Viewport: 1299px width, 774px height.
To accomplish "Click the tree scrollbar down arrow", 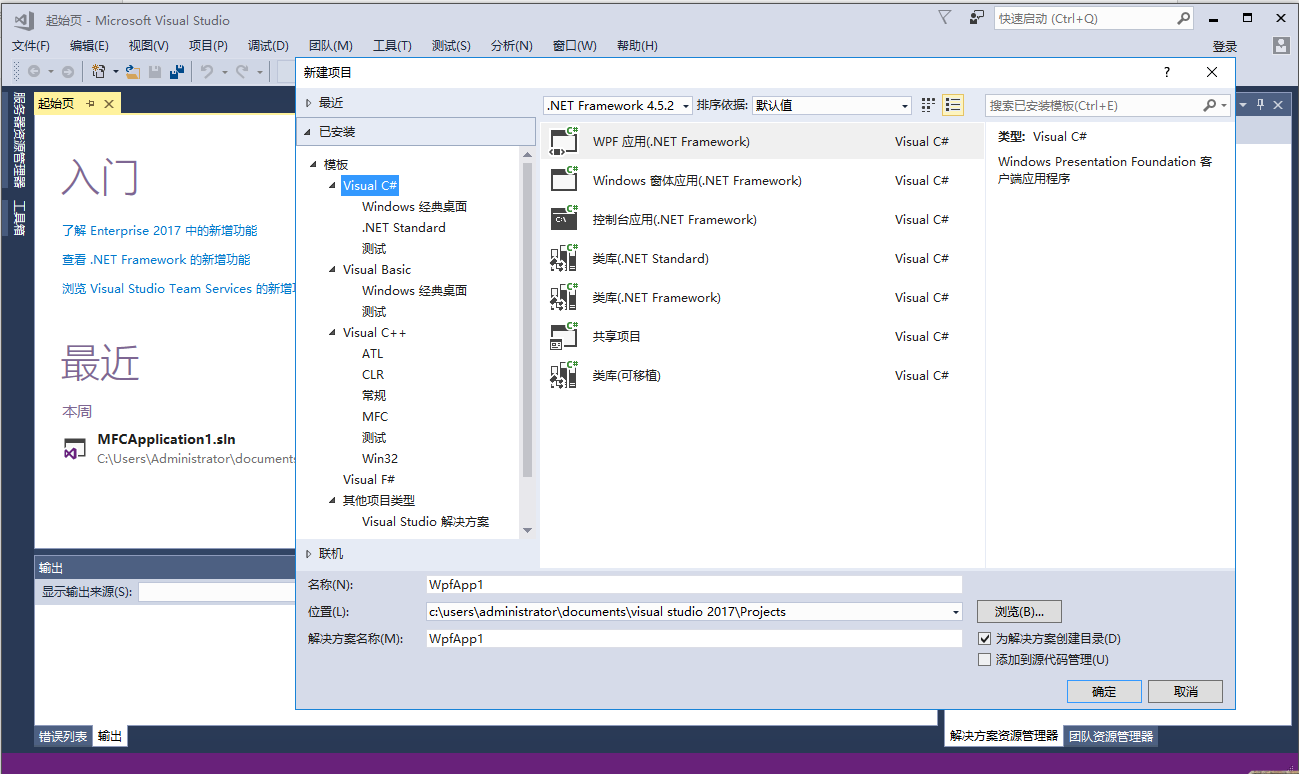I will (527, 530).
